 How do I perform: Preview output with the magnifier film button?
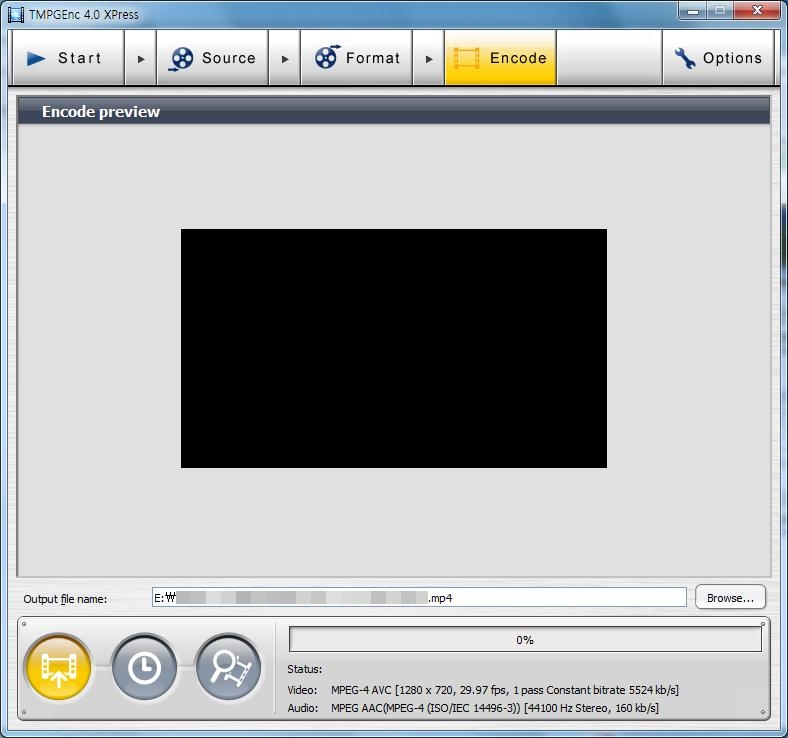tap(229, 668)
